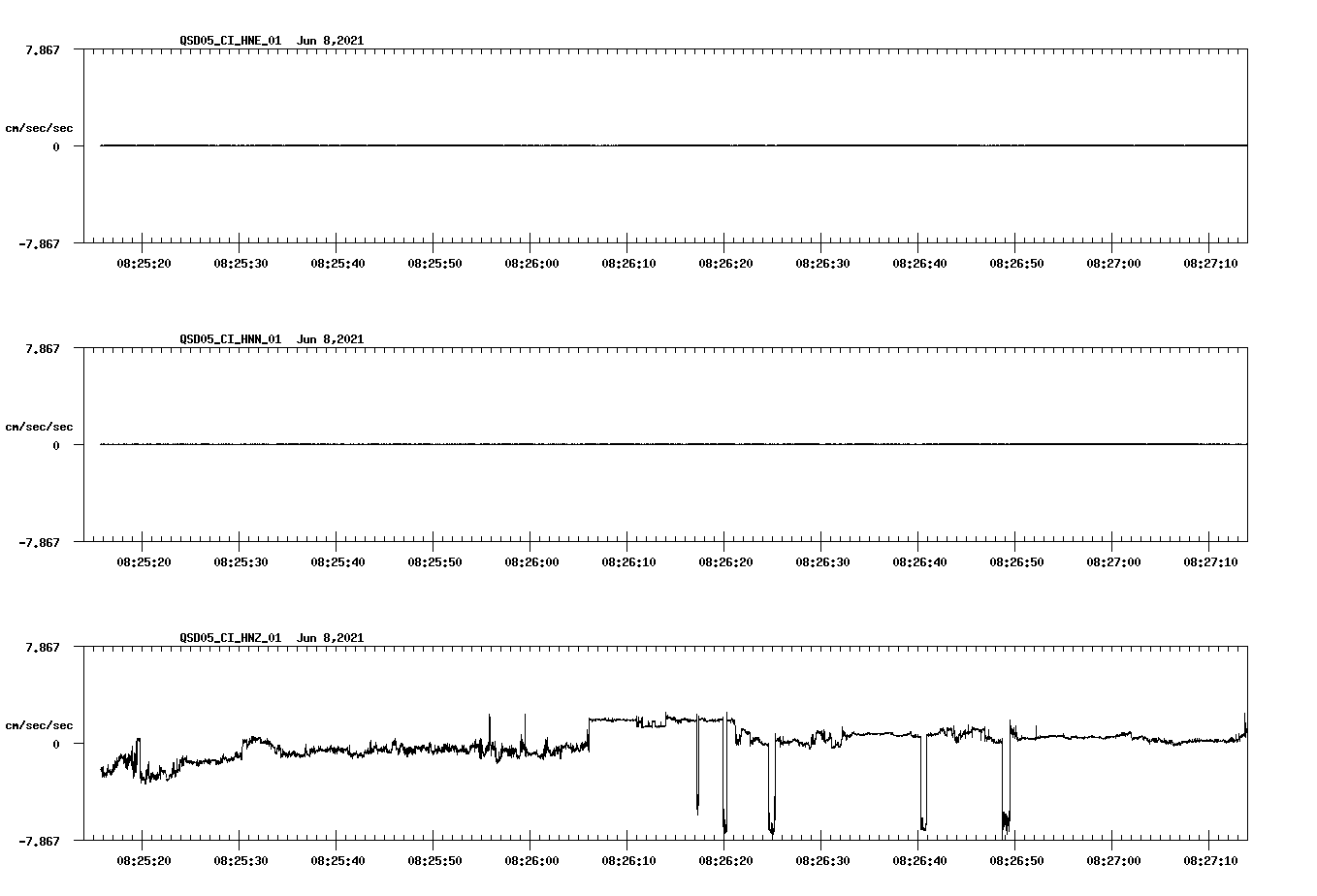Click the HNZ downward spike near 08:26:25
The image size is (1317, 896).
772,785
